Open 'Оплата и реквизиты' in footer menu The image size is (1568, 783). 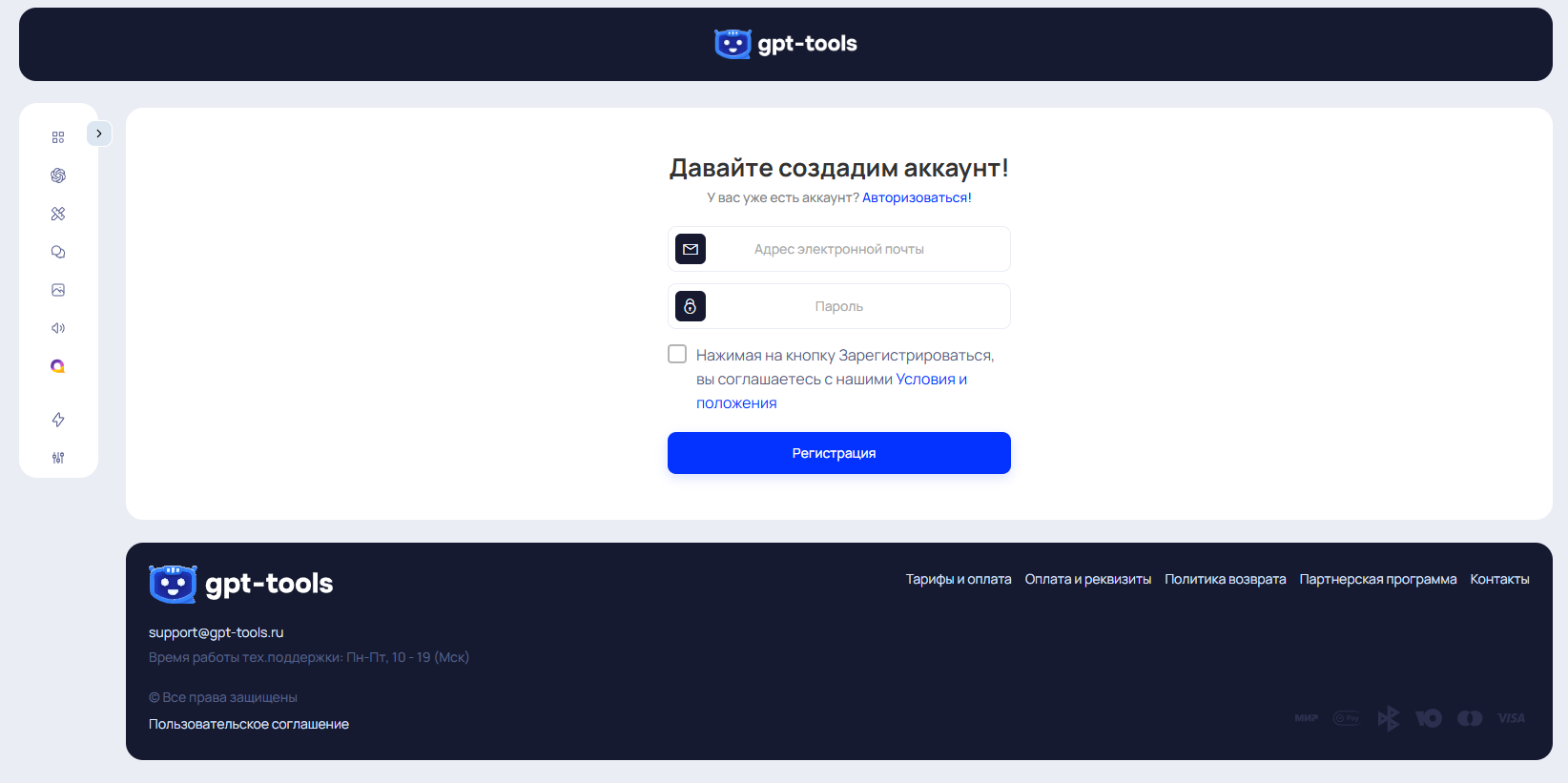click(1088, 579)
